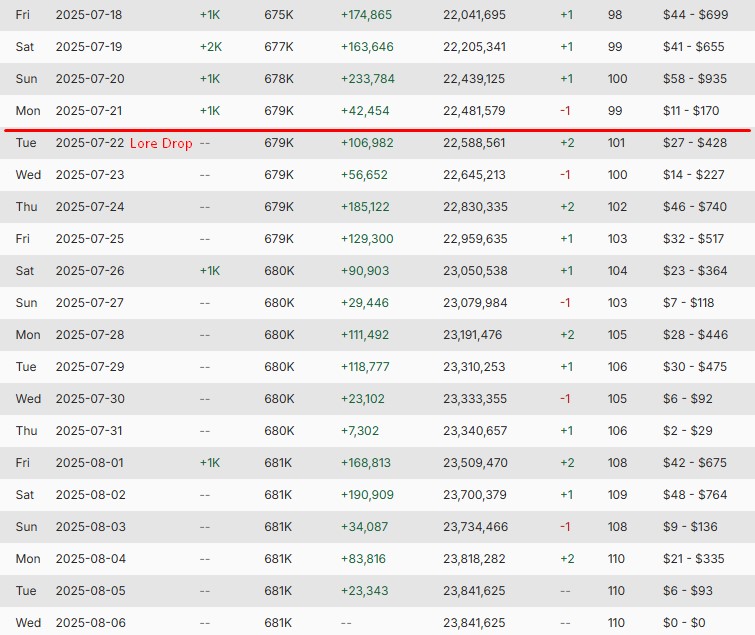Viewport: 755px width, 635px height.
Task: Select the date 2025-08-04
Action: pyautogui.click(x=91, y=559)
